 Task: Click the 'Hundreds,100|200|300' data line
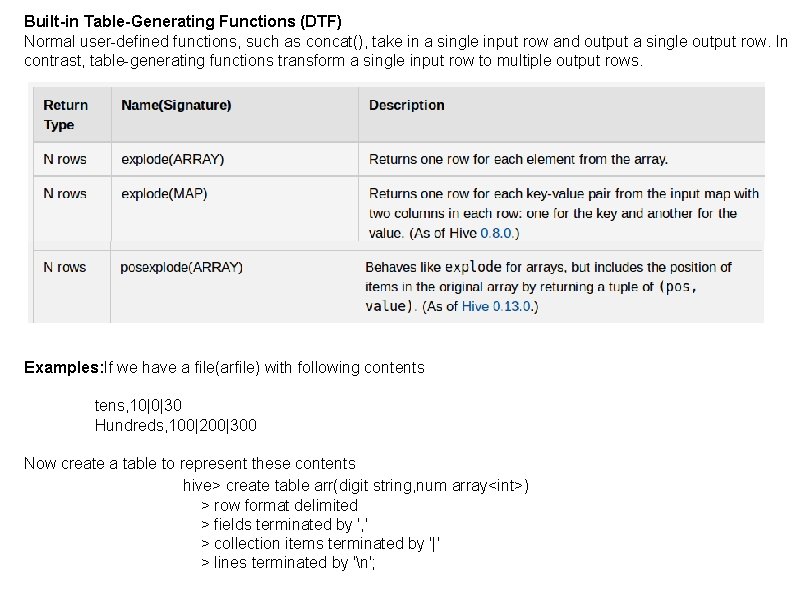(175, 425)
